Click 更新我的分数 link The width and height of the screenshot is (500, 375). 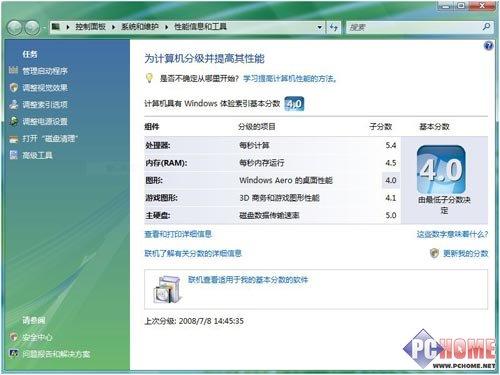point(465,254)
